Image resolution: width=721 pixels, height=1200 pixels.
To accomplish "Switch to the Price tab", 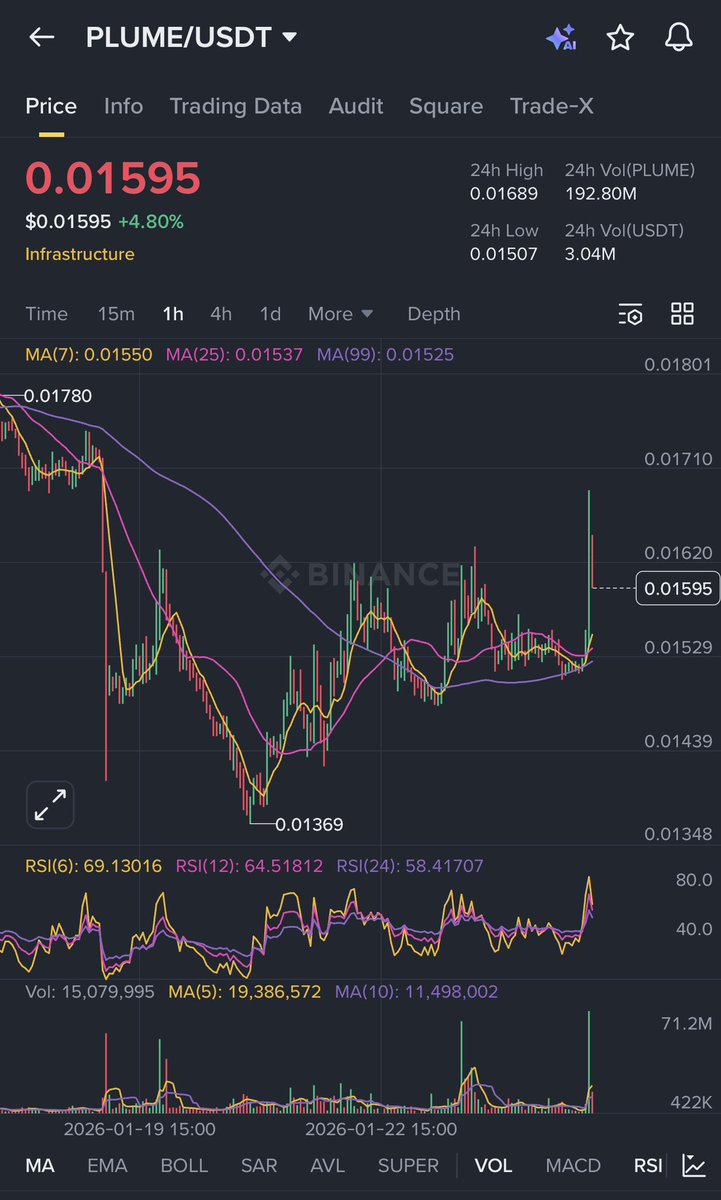I will click(x=51, y=106).
